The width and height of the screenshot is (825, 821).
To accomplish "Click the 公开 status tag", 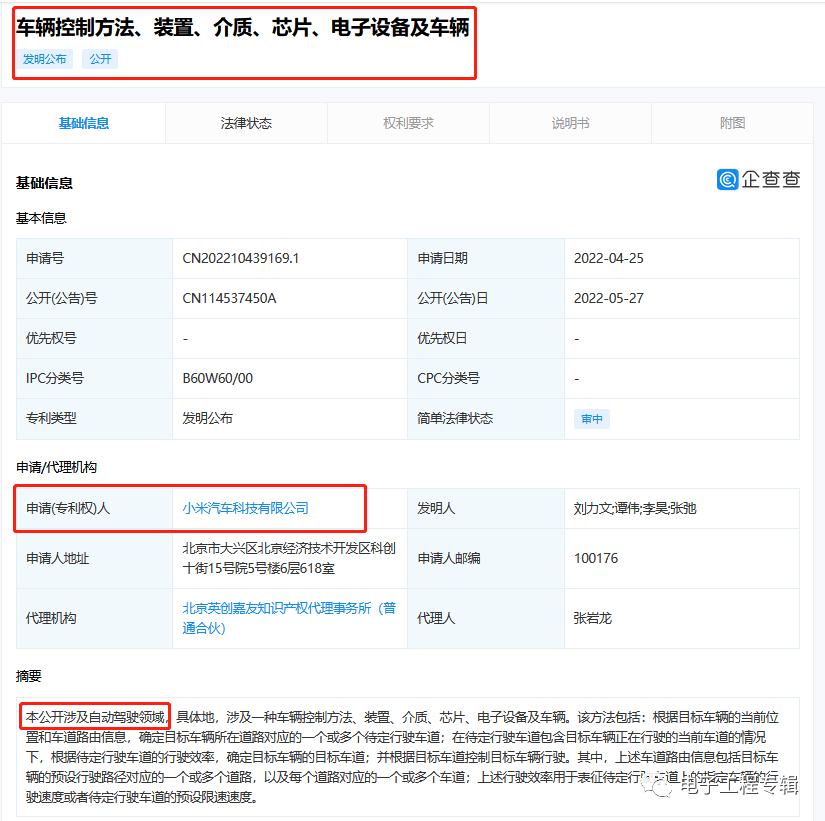I will [x=100, y=59].
